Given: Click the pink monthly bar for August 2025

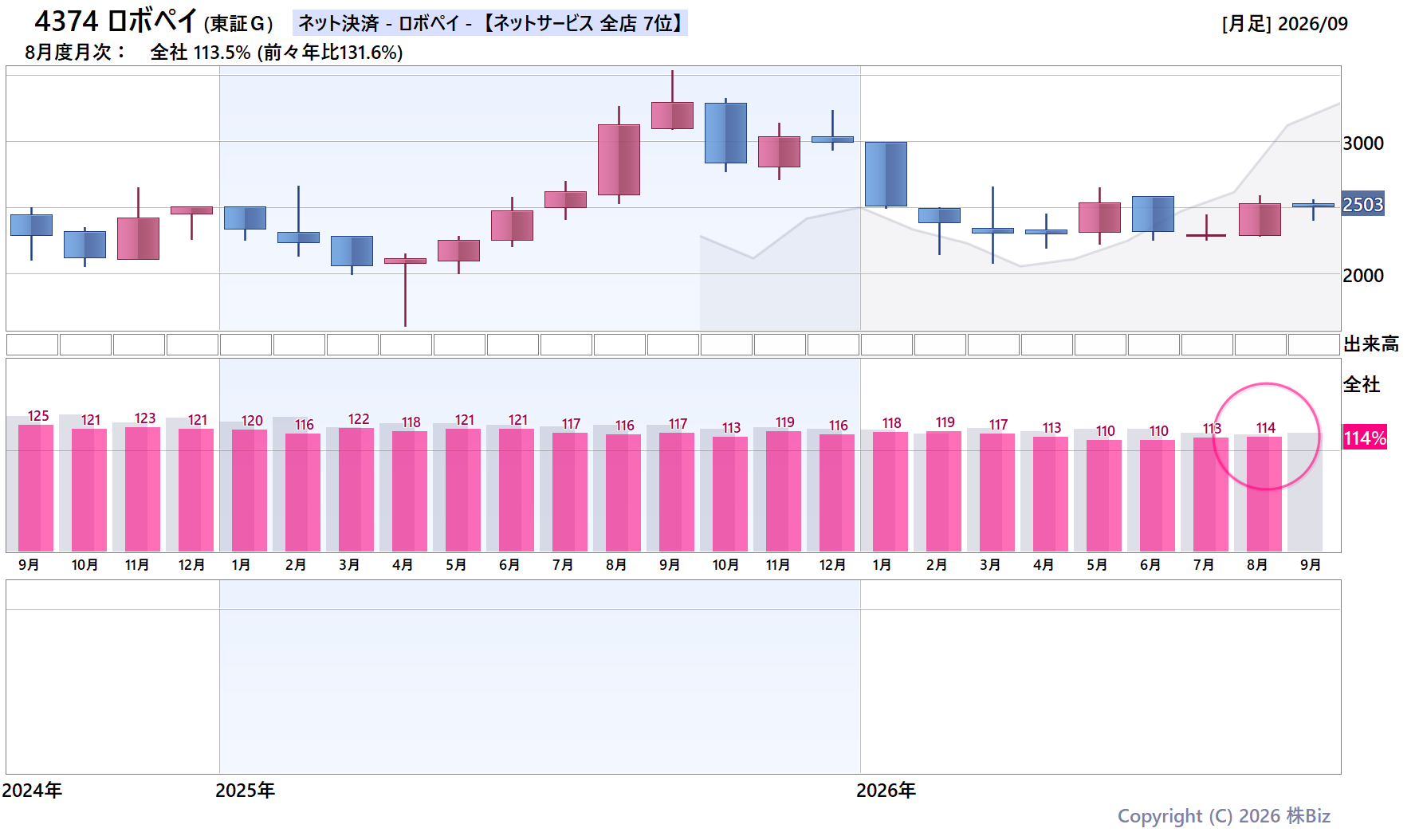Looking at the screenshot, I should (623, 493).
